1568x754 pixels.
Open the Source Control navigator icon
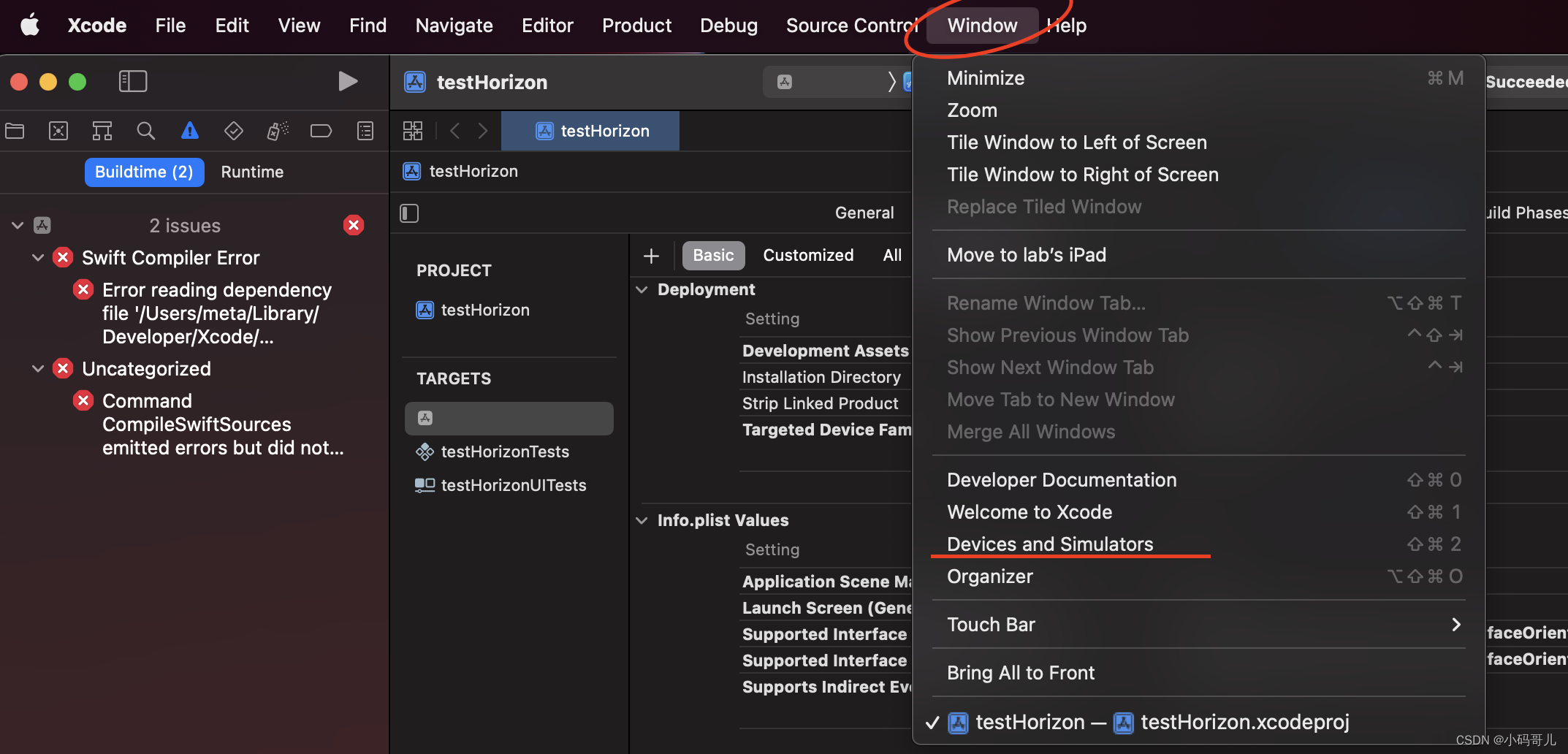coord(58,131)
